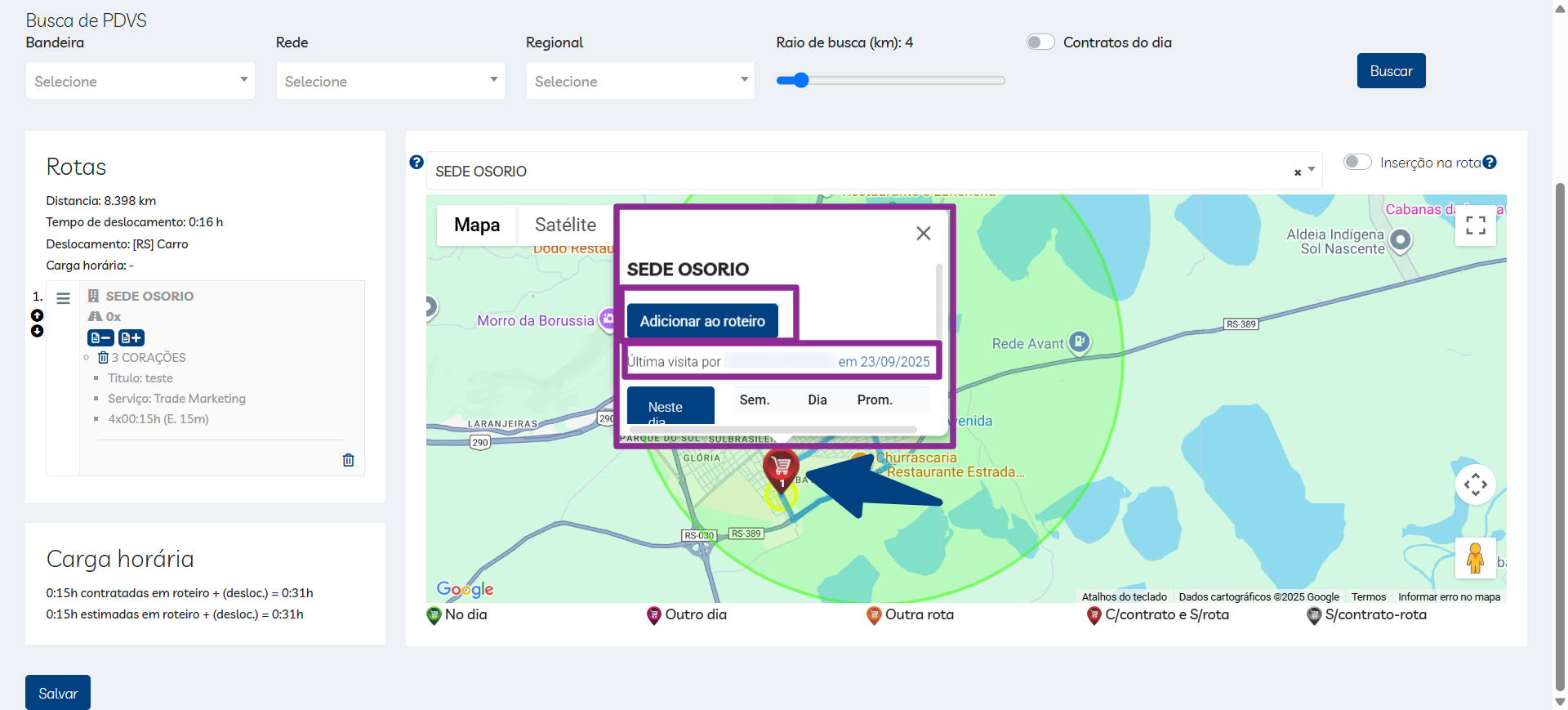Toggle the map fullscreen view
The width and height of the screenshot is (1568, 710).
[1475, 226]
